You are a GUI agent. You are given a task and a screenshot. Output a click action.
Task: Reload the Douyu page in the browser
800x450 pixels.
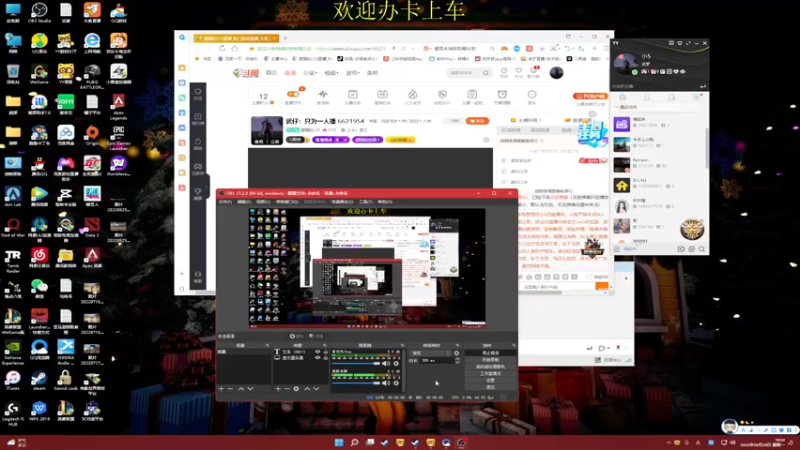point(222,48)
